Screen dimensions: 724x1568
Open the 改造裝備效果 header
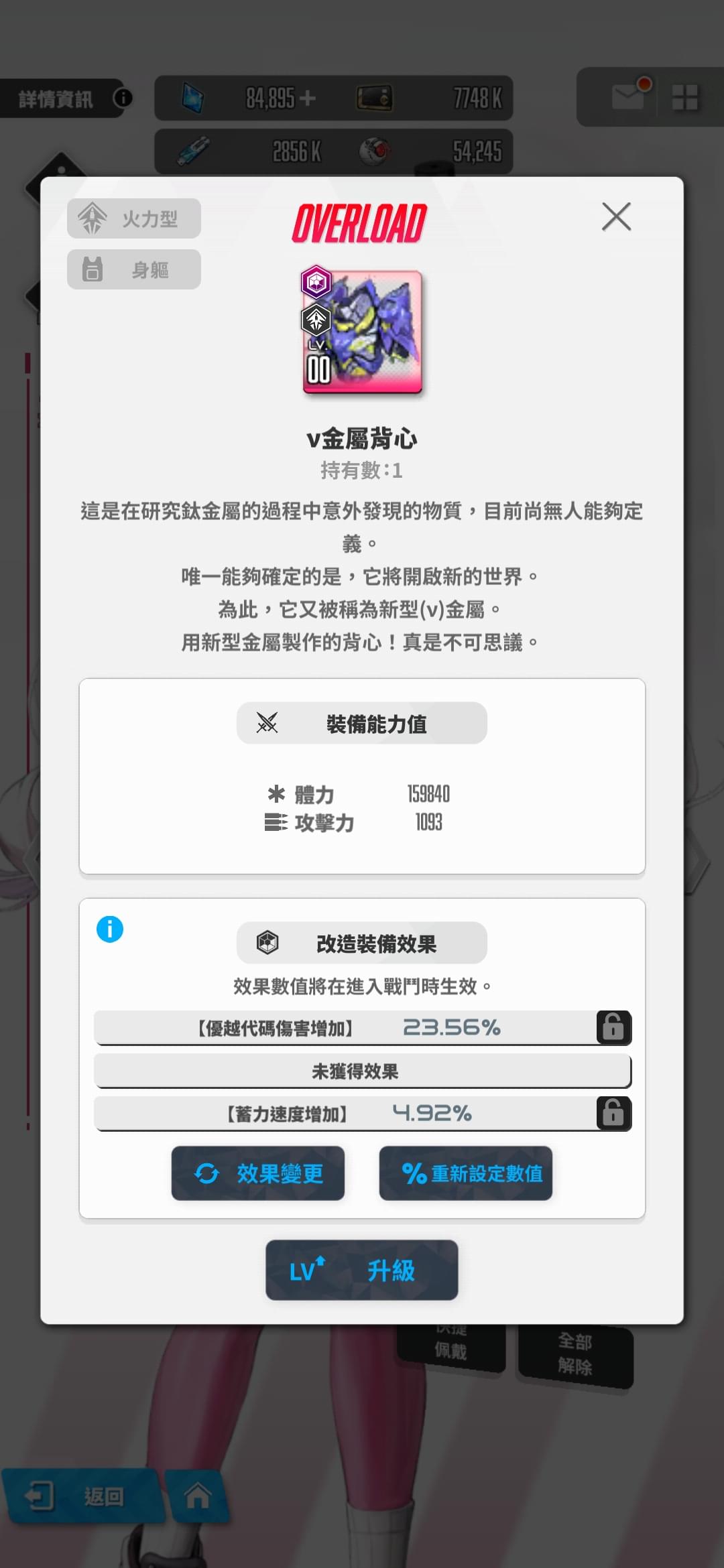click(362, 943)
